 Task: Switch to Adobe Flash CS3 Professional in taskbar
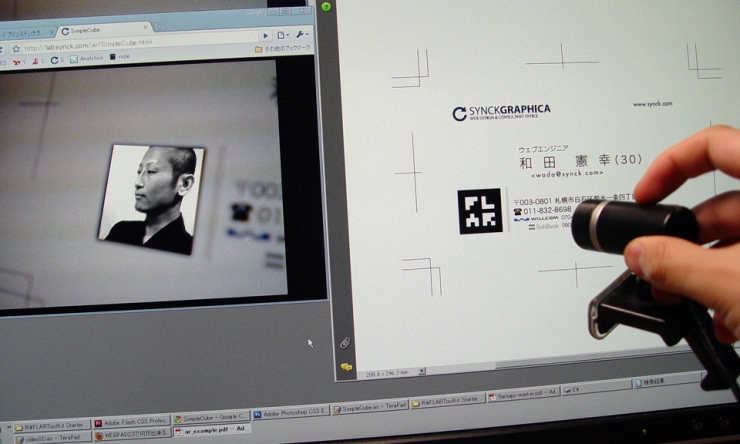(x=131, y=421)
